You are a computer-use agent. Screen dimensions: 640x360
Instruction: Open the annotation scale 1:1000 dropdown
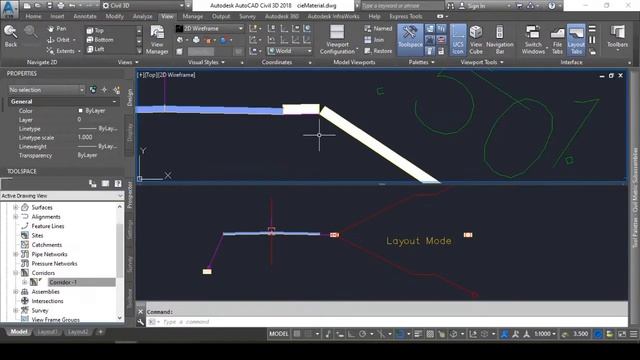point(545,334)
